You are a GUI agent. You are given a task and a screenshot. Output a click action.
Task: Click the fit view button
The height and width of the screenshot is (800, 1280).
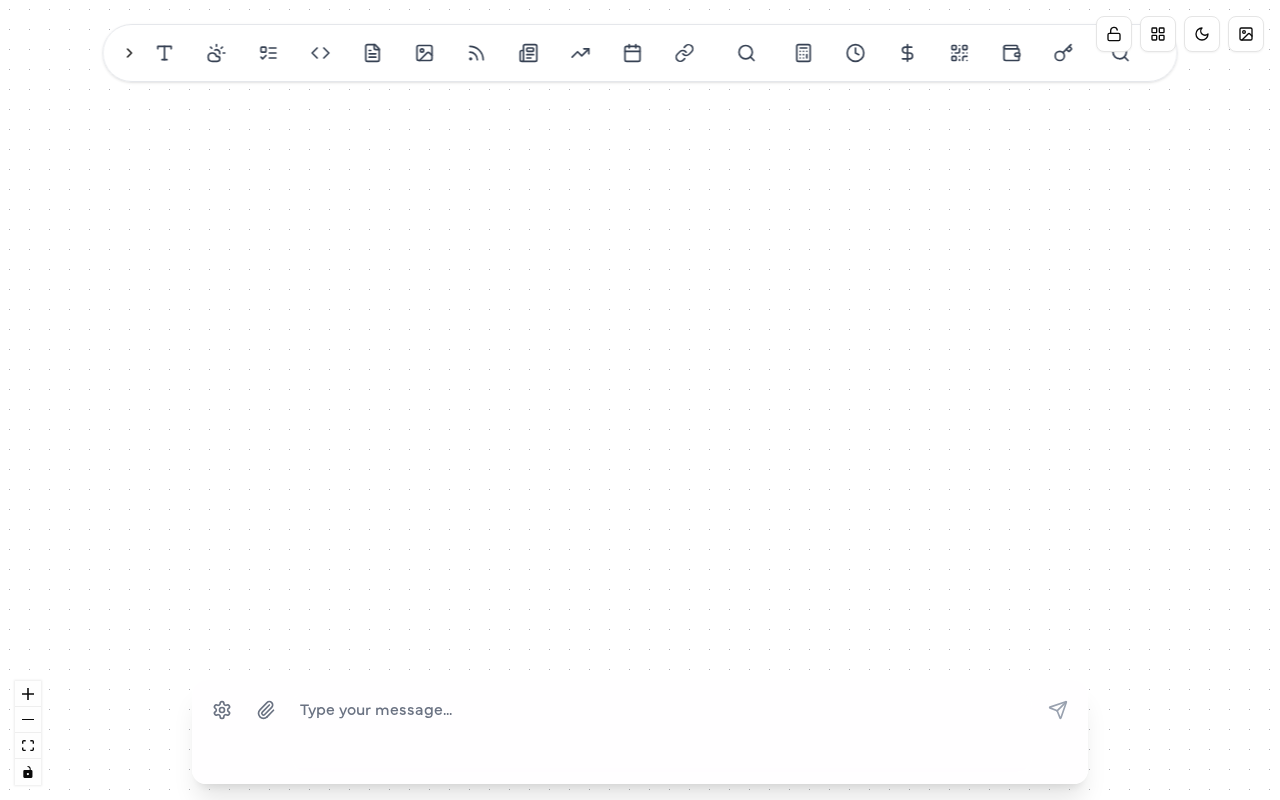pyautogui.click(x=28, y=746)
